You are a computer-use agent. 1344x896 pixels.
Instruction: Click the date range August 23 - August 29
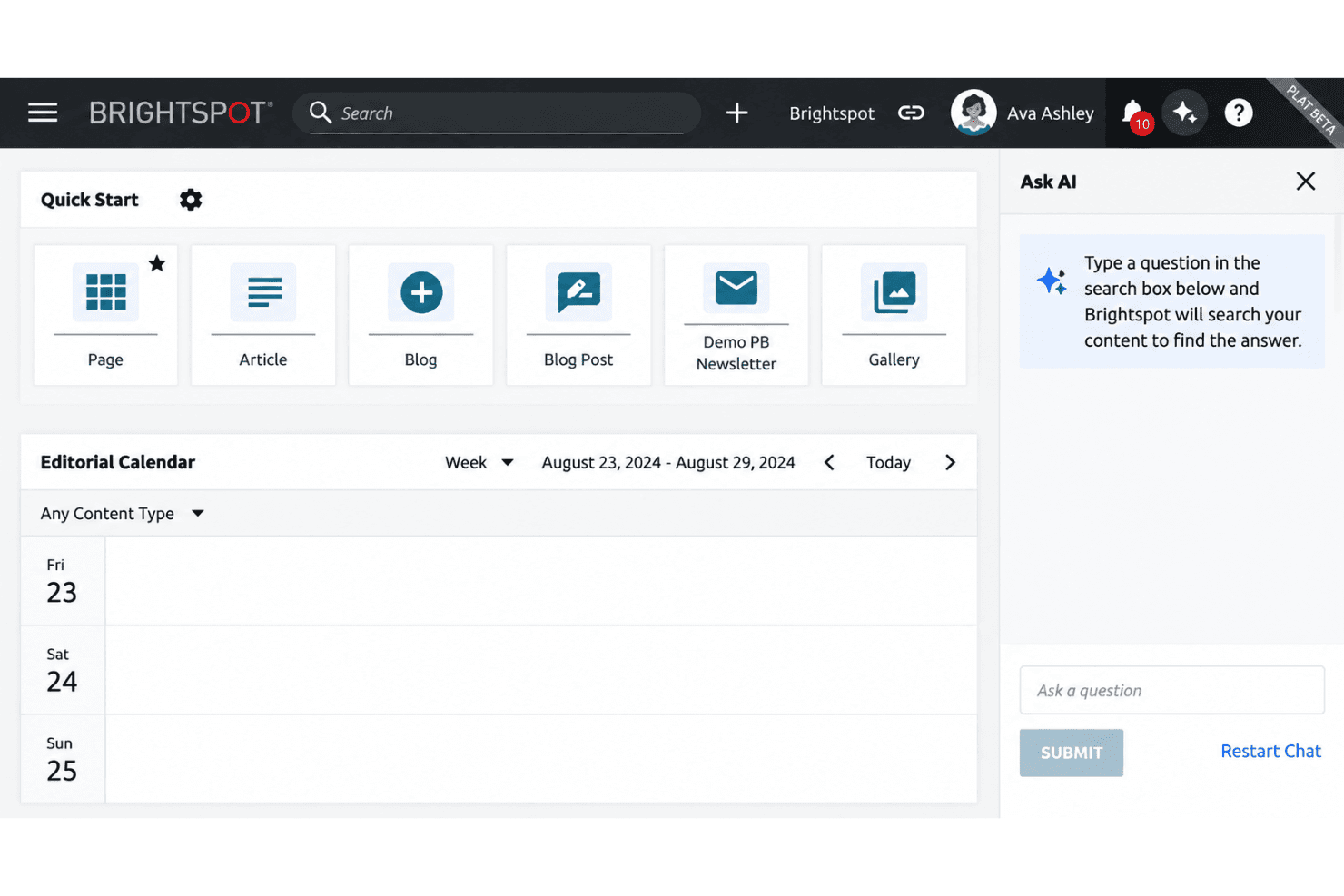click(x=668, y=462)
